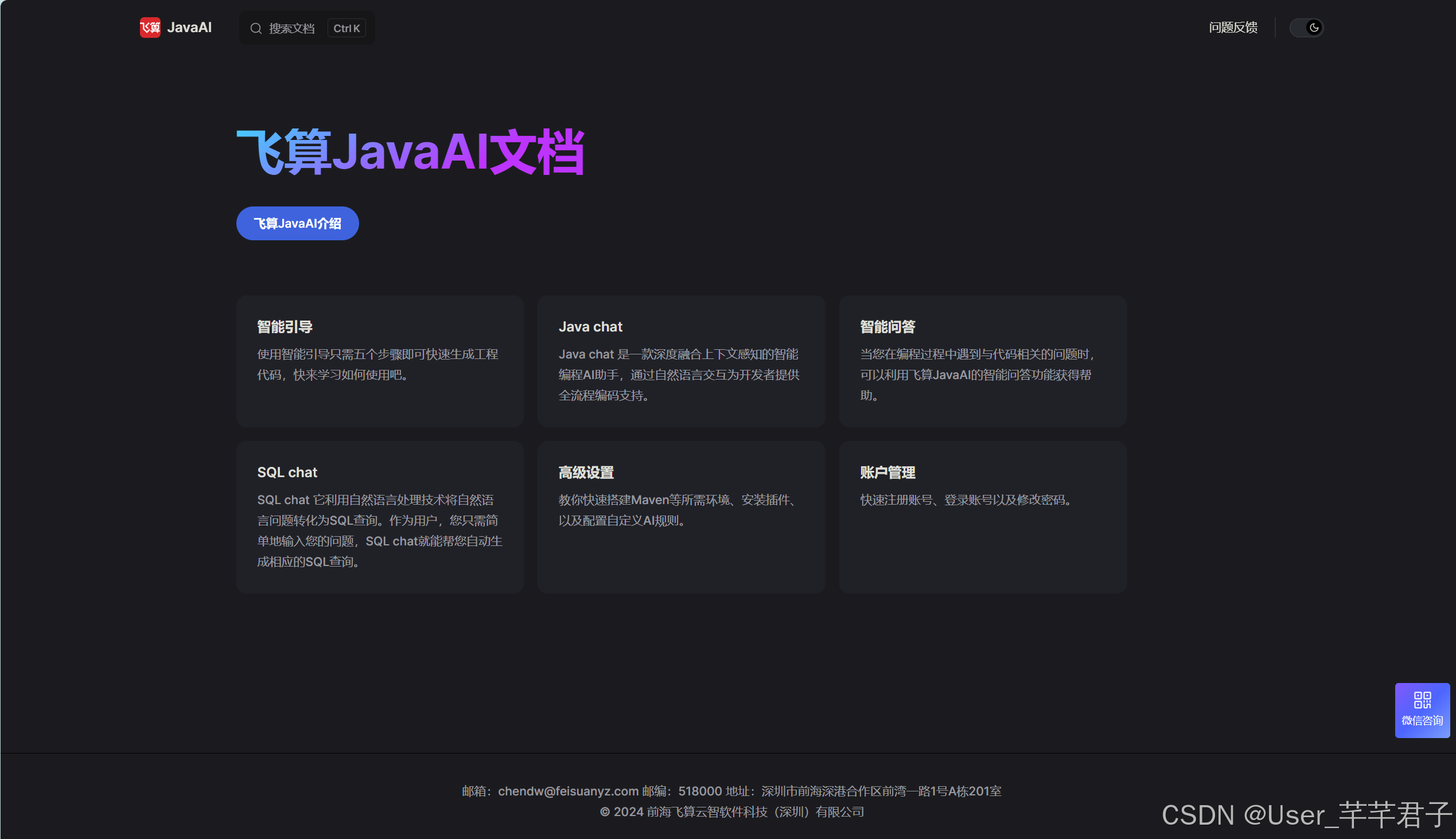Click the Ctrl K shortcut badge
Image resolution: width=1456 pixels, height=839 pixels.
coord(347,28)
